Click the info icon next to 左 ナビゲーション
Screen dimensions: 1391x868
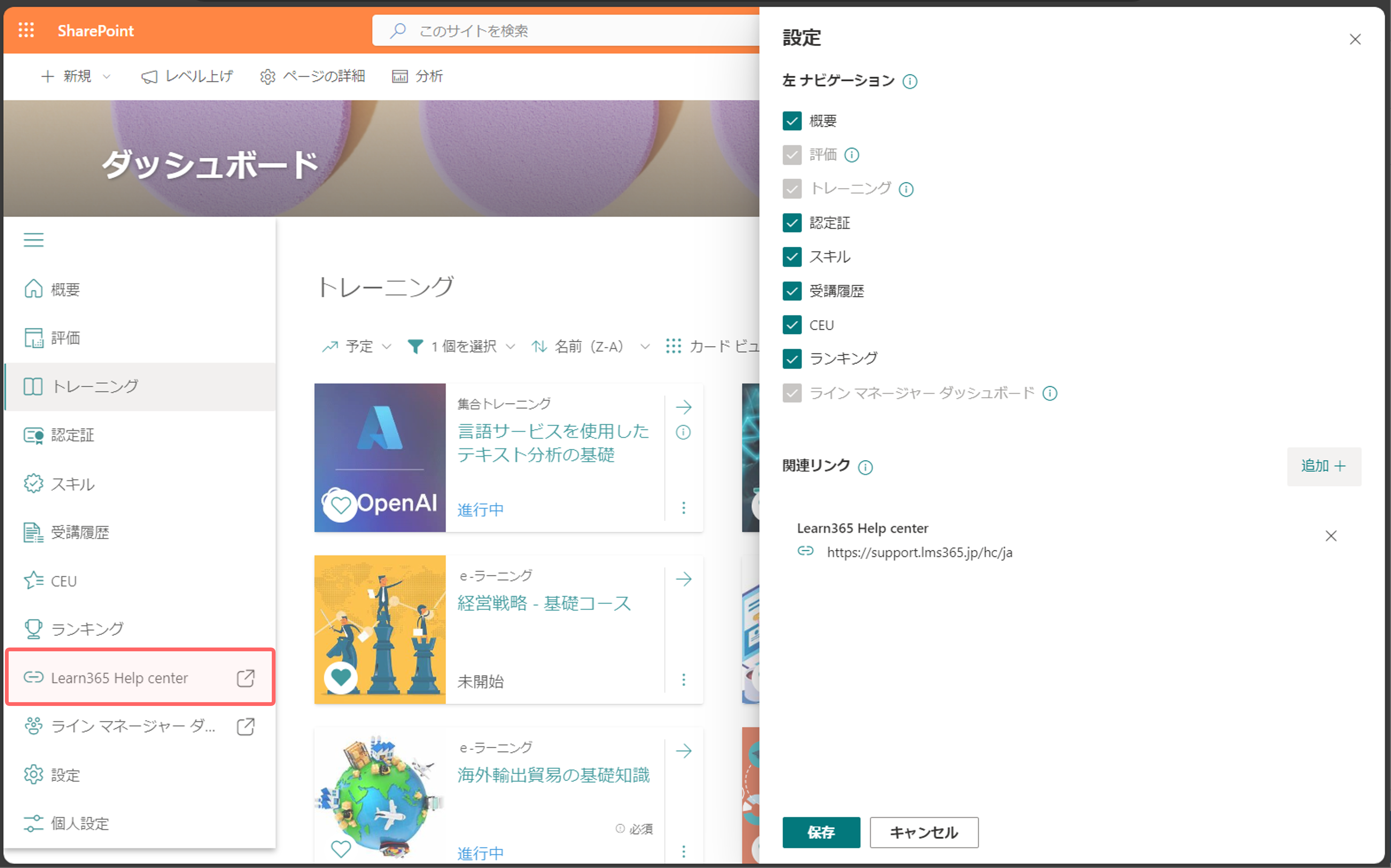click(909, 81)
